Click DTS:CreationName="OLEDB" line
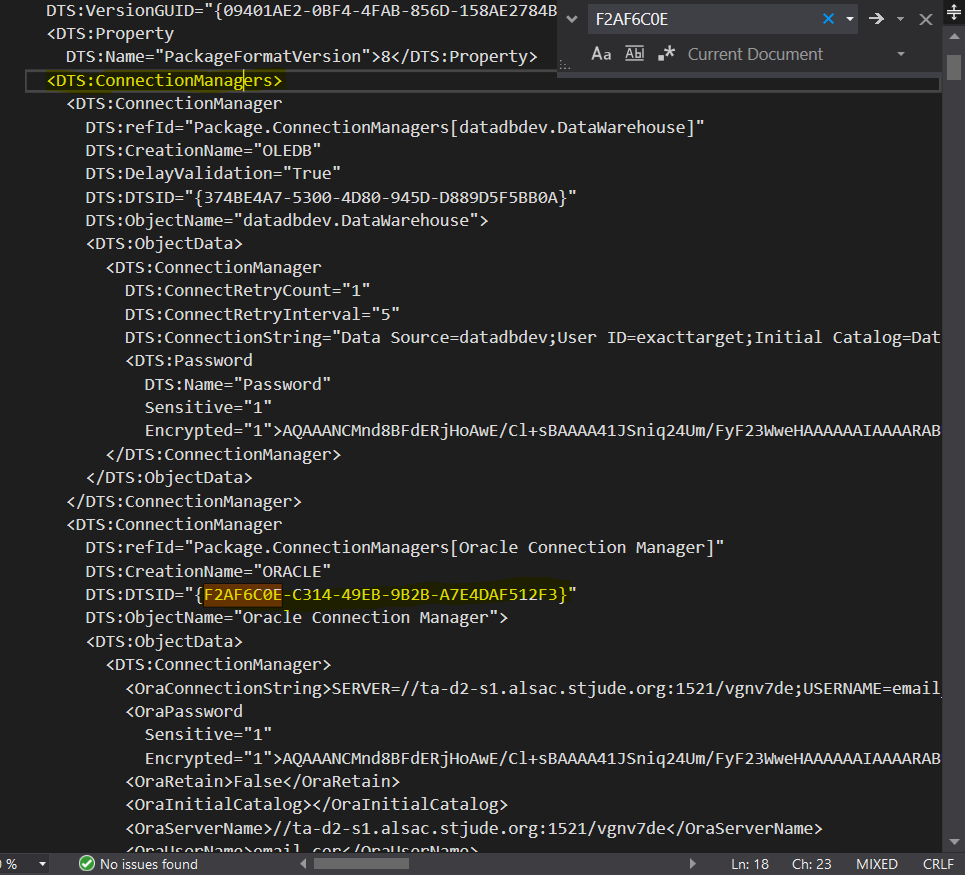Viewport: 965px width, 875px height. coord(203,150)
